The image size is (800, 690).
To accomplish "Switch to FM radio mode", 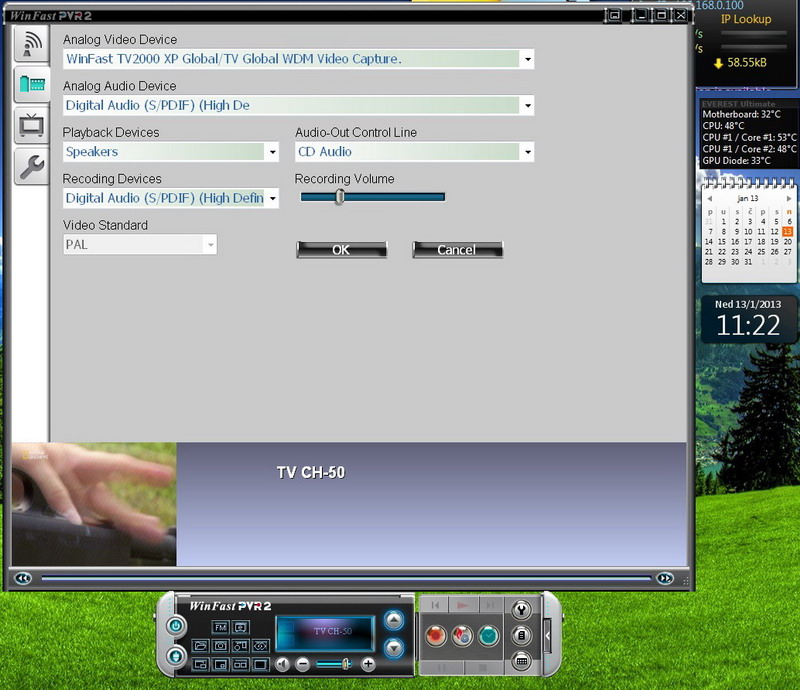I will point(220,627).
